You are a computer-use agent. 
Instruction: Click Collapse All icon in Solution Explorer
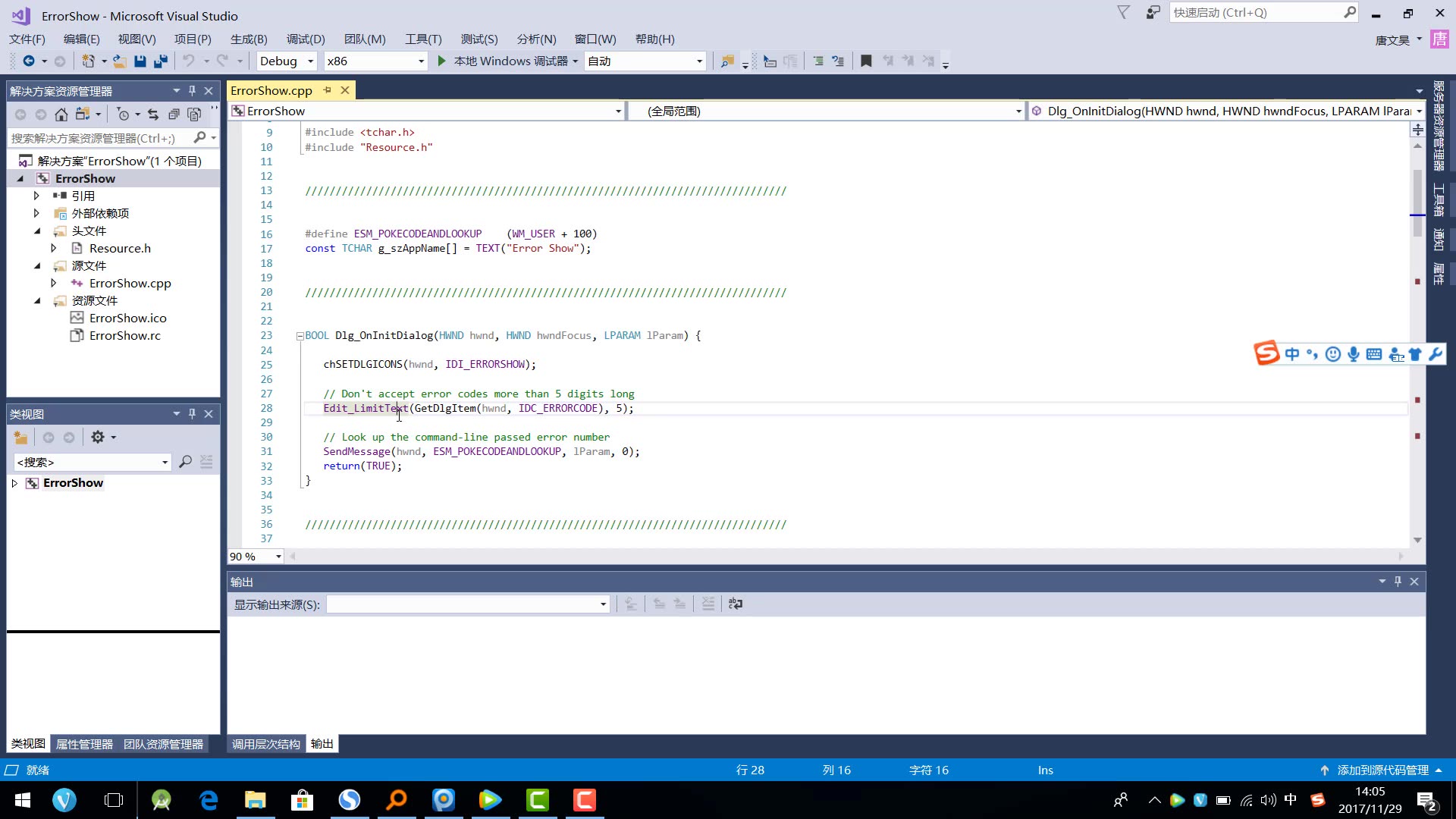(174, 115)
